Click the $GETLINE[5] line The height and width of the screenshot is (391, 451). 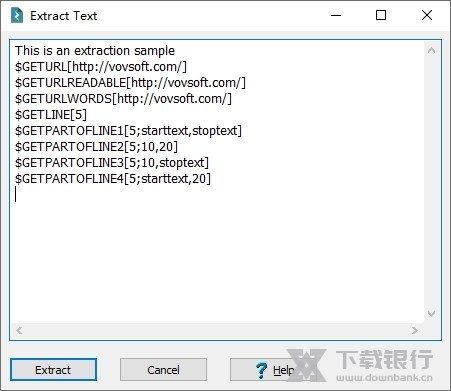pos(51,115)
